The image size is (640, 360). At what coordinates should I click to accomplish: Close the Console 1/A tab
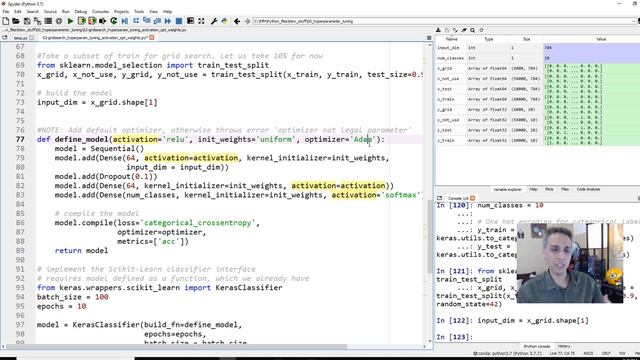473,198
